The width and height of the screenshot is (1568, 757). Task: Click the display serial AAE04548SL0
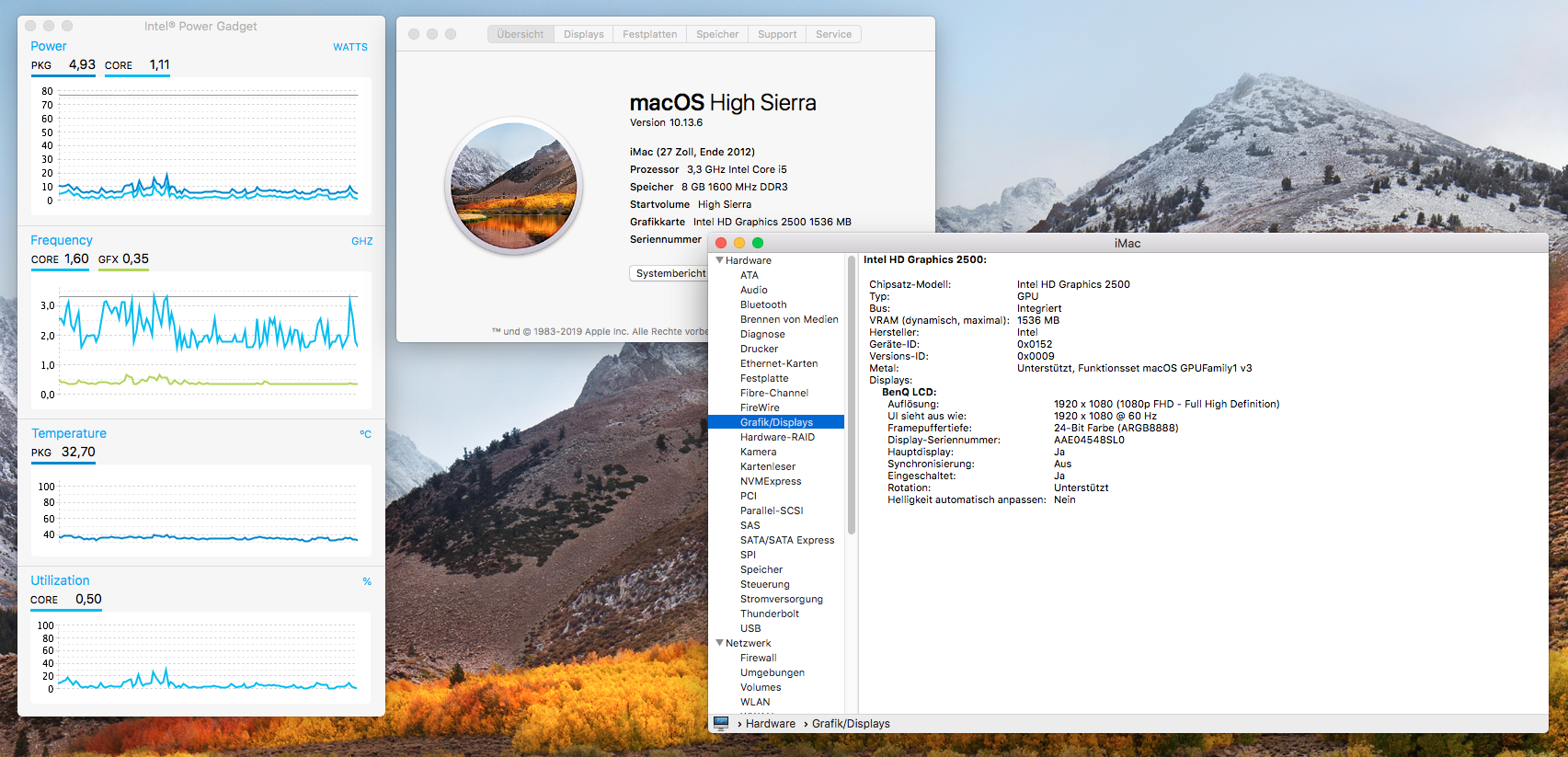coord(1089,440)
